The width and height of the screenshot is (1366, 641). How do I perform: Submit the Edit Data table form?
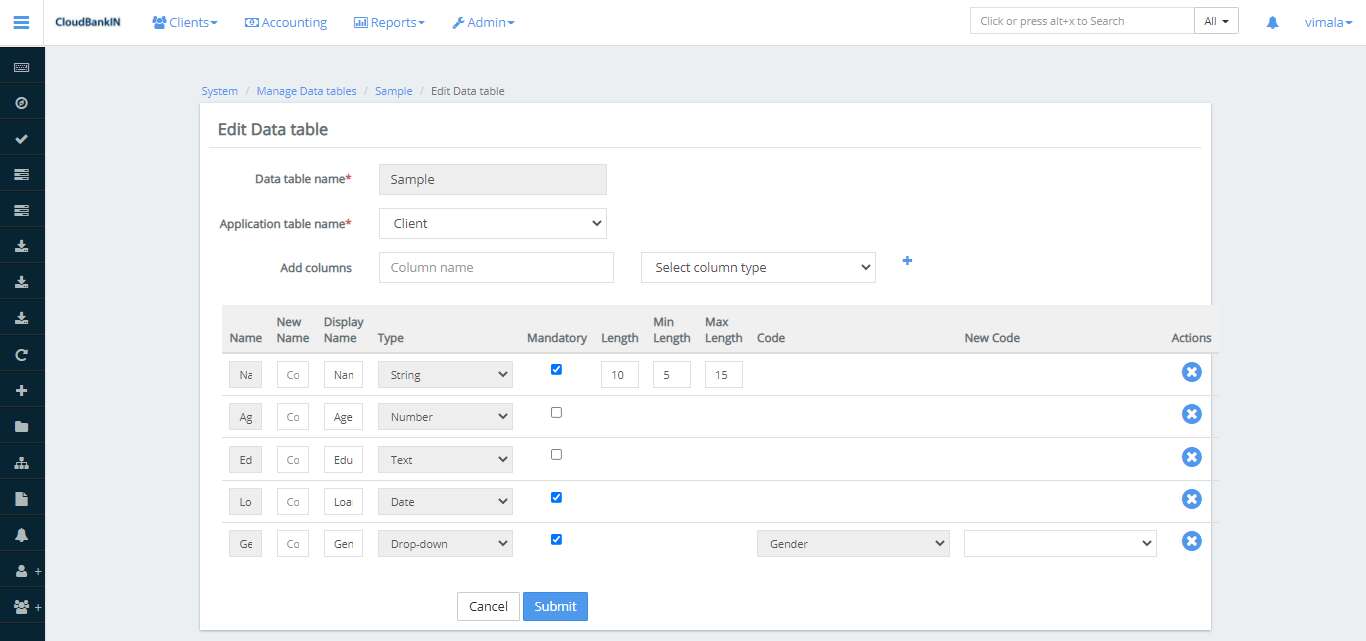[555, 606]
